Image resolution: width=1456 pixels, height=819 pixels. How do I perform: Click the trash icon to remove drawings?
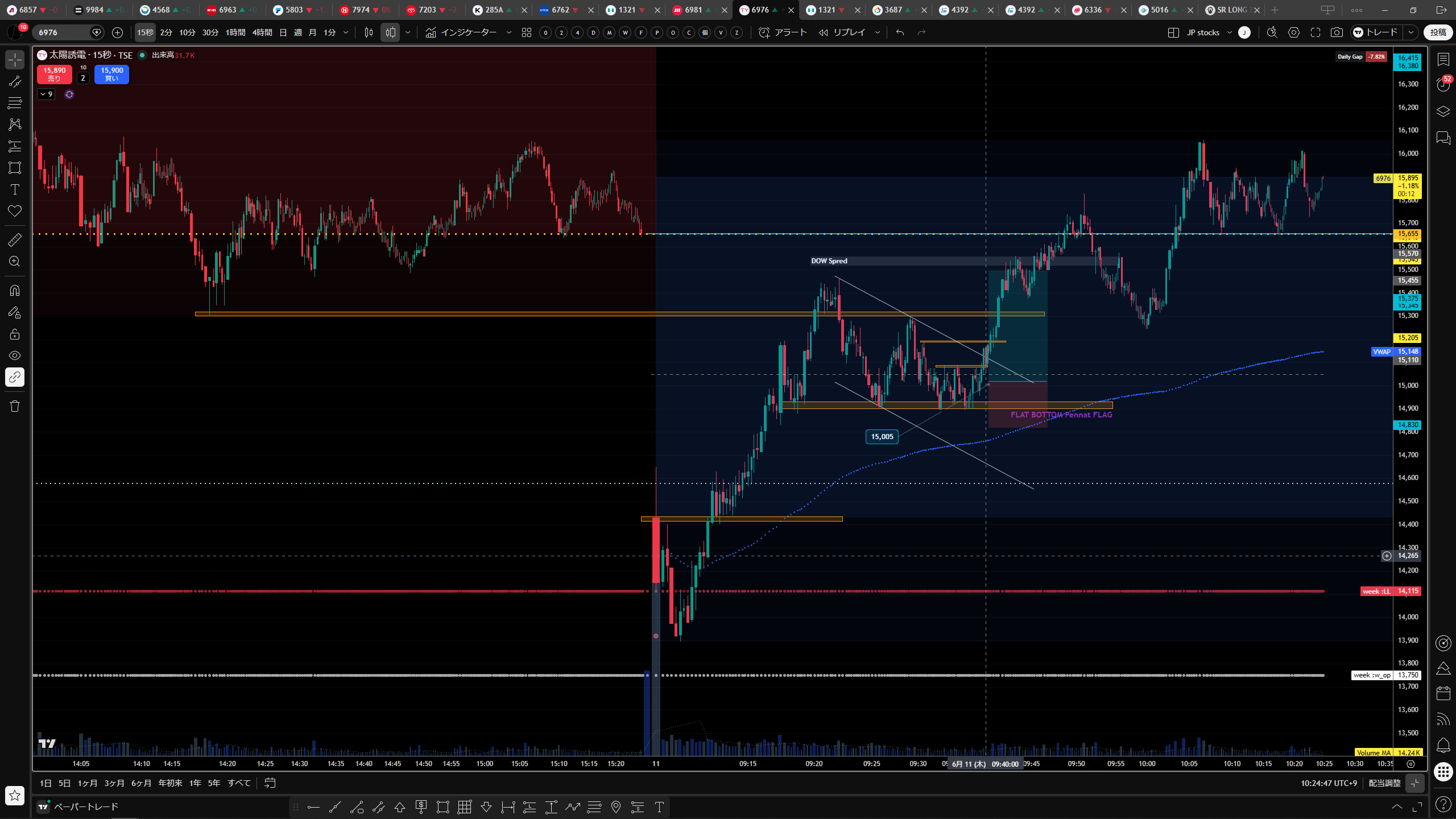(x=15, y=406)
